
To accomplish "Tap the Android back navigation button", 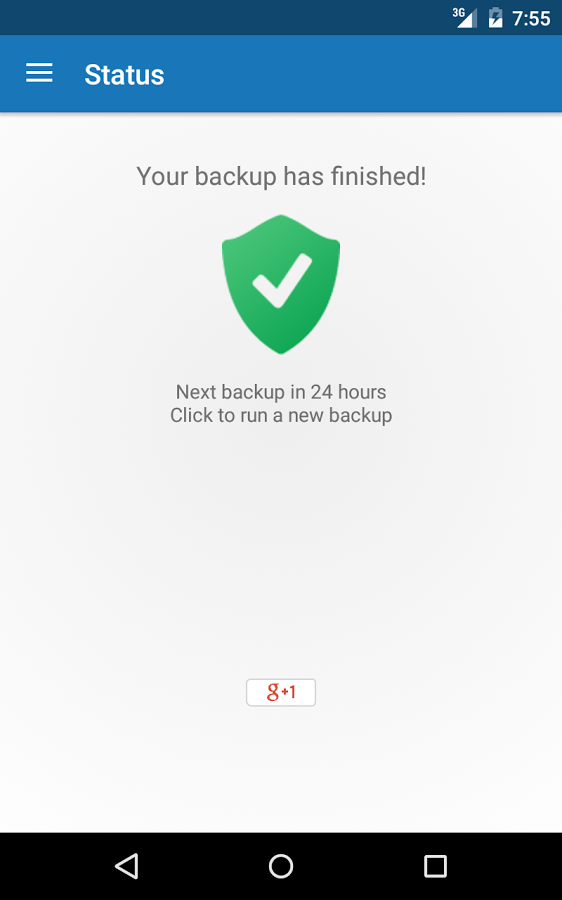I will (126, 866).
